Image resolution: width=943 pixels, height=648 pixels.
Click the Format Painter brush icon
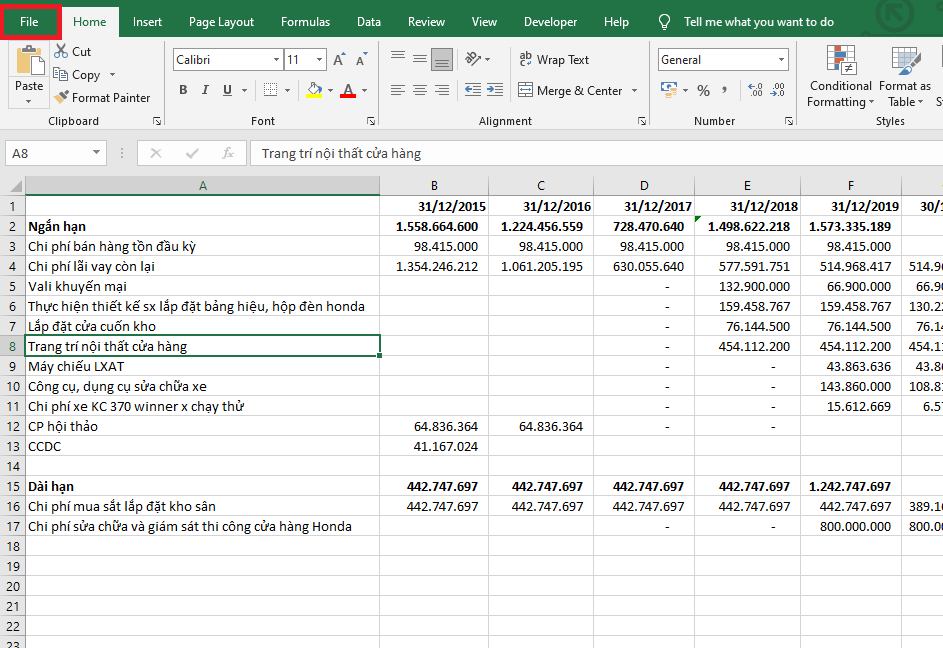tap(62, 98)
